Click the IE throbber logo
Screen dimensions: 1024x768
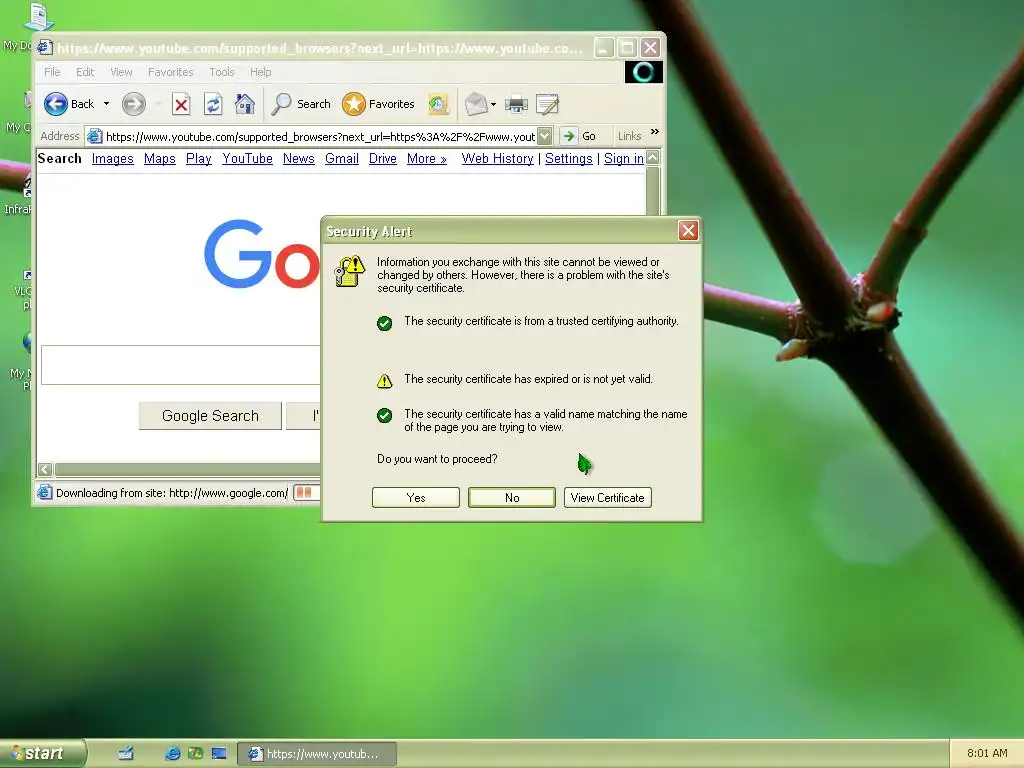click(x=643, y=72)
